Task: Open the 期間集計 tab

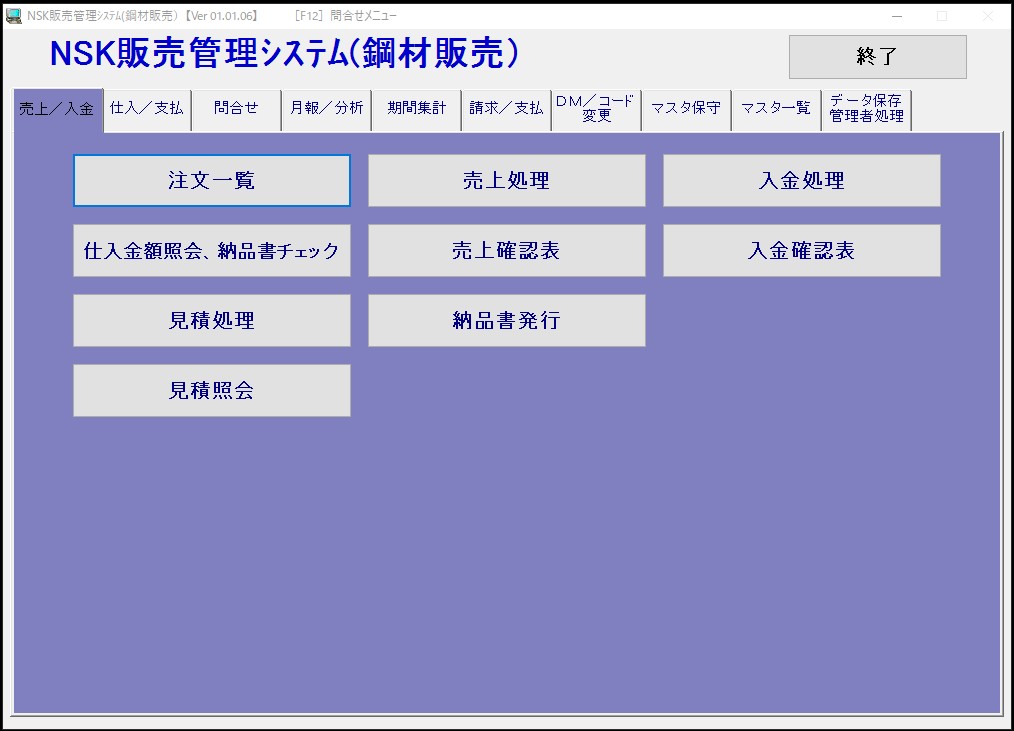Action: (x=416, y=109)
